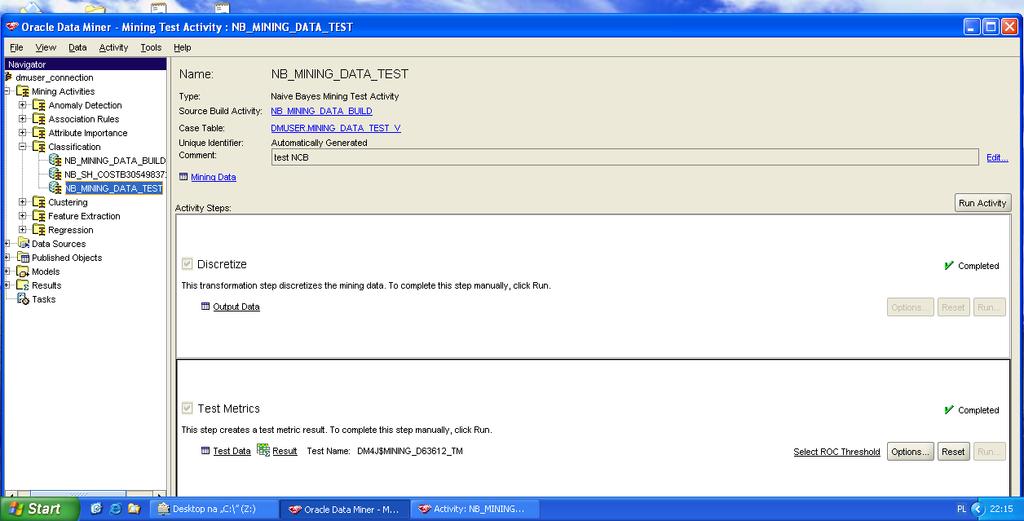Expand the Regression node

23,230
